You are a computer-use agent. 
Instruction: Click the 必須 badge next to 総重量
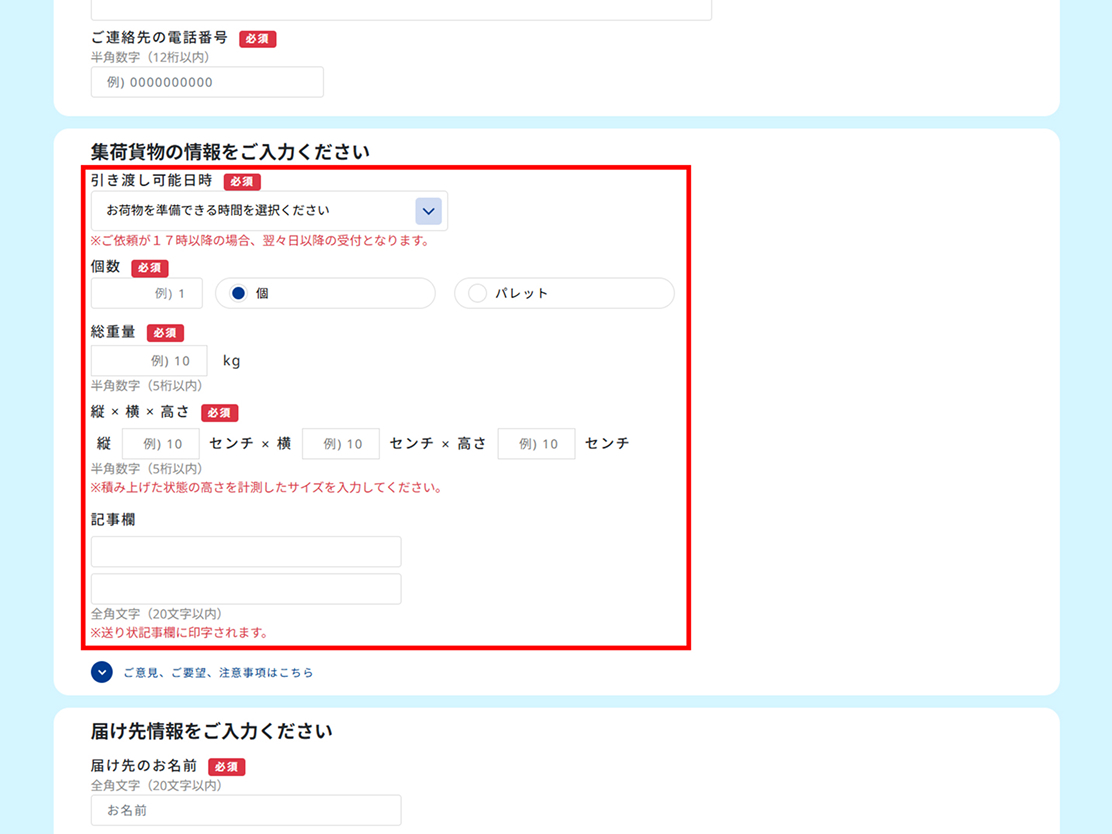[x=165, y=333]
